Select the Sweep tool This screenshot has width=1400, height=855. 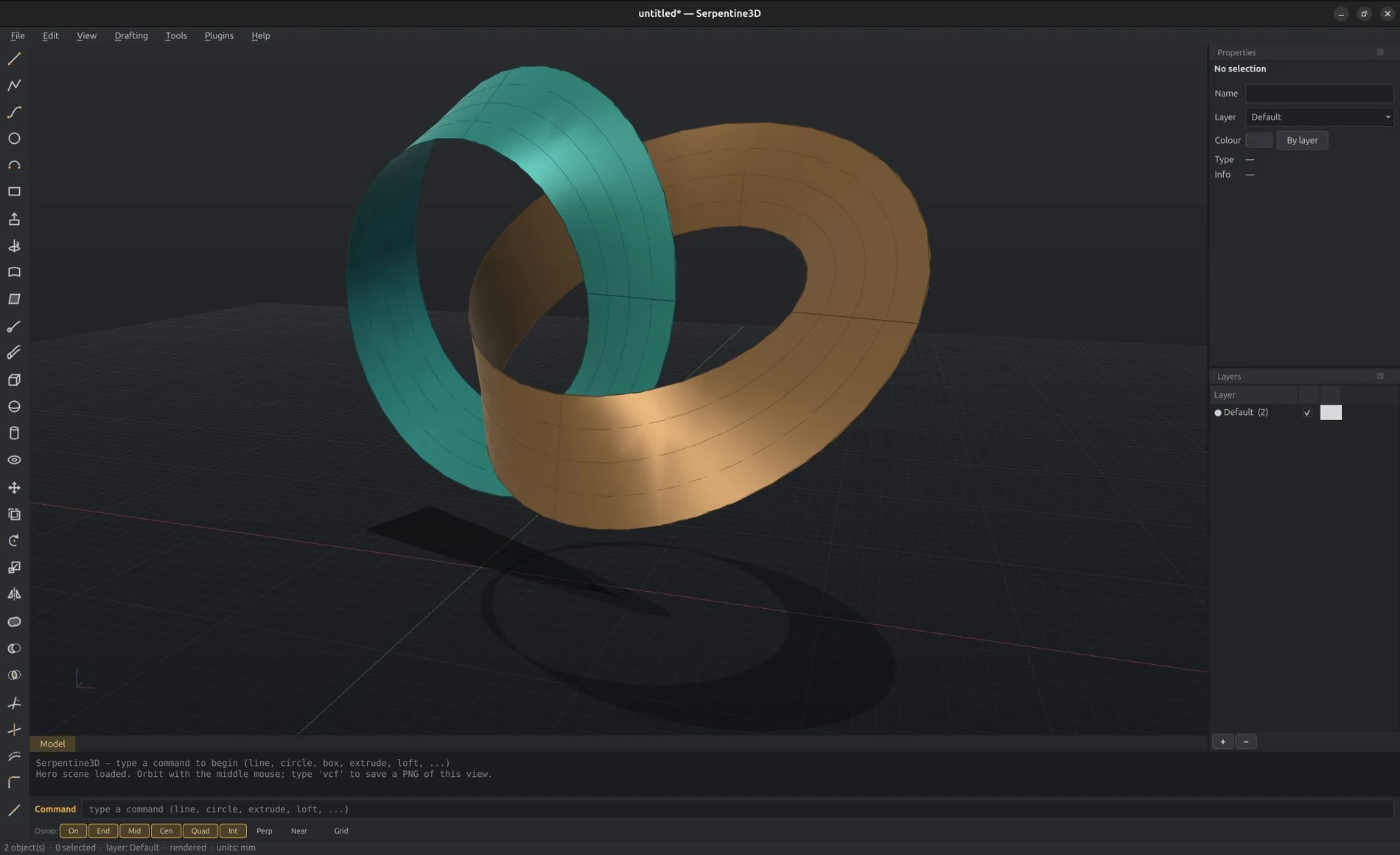14,327
